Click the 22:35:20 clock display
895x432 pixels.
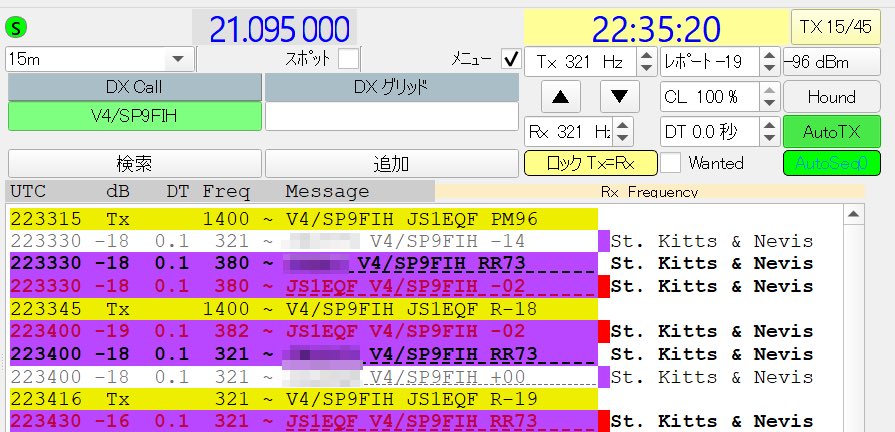[656, 29]
